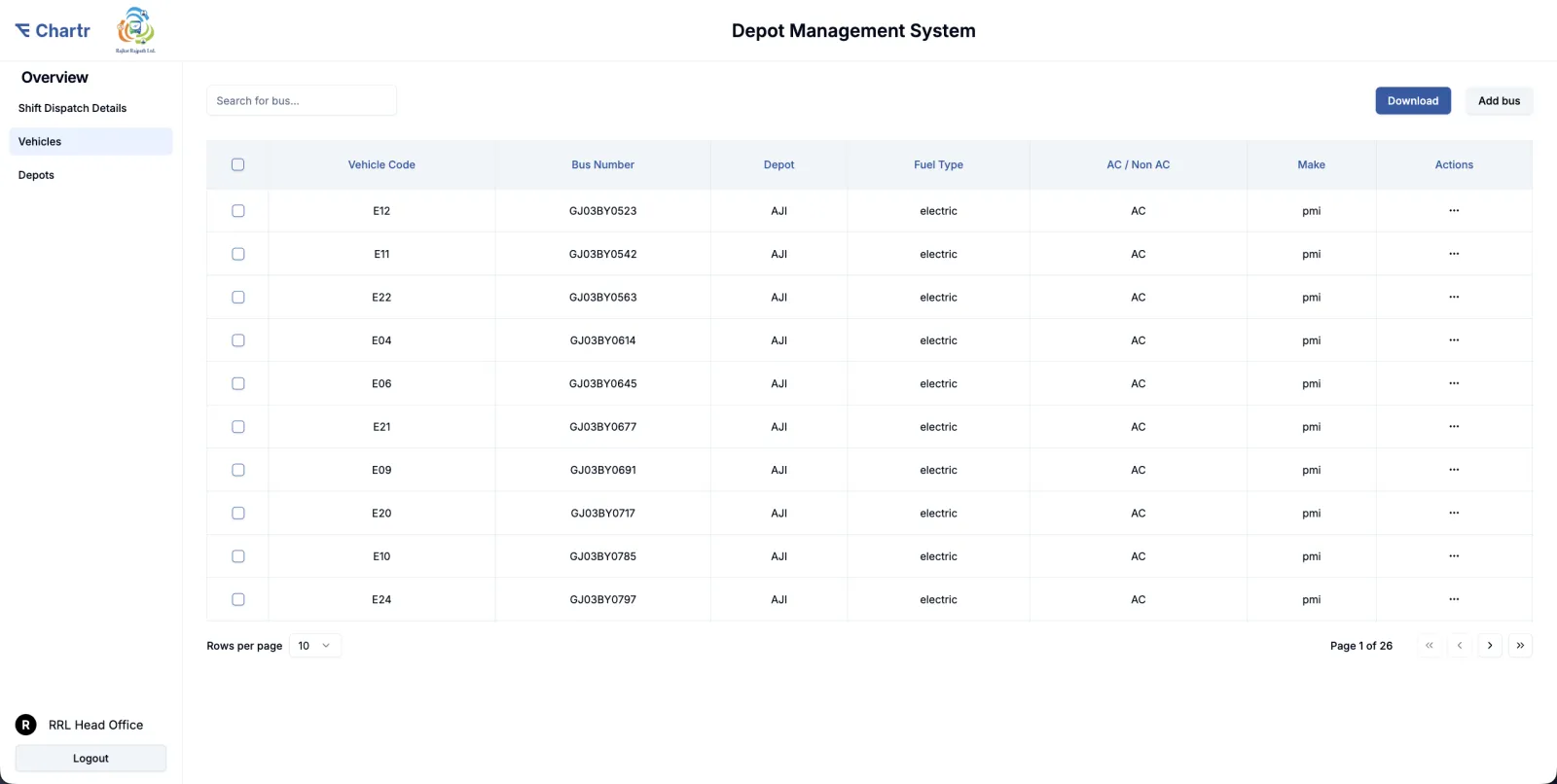1557x784 pixels.
Task: Open Depots in the sidebar
Action: [91, 175]
